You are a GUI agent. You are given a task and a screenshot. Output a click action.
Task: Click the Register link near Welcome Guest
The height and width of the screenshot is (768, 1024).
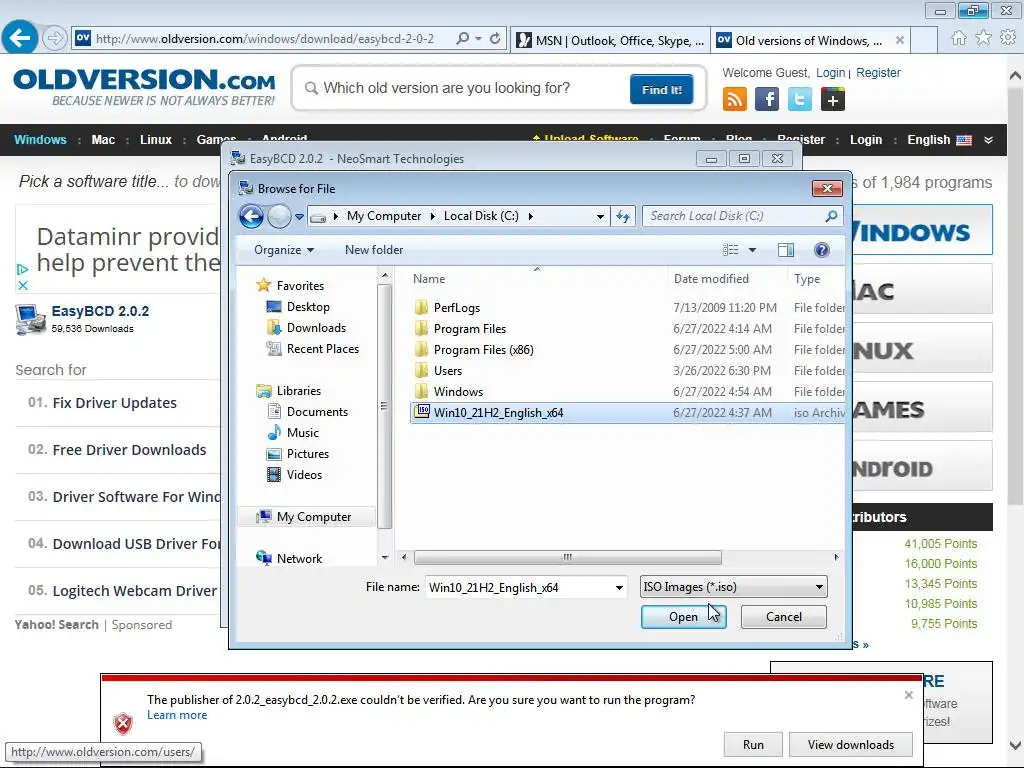[x=878, y=72]
